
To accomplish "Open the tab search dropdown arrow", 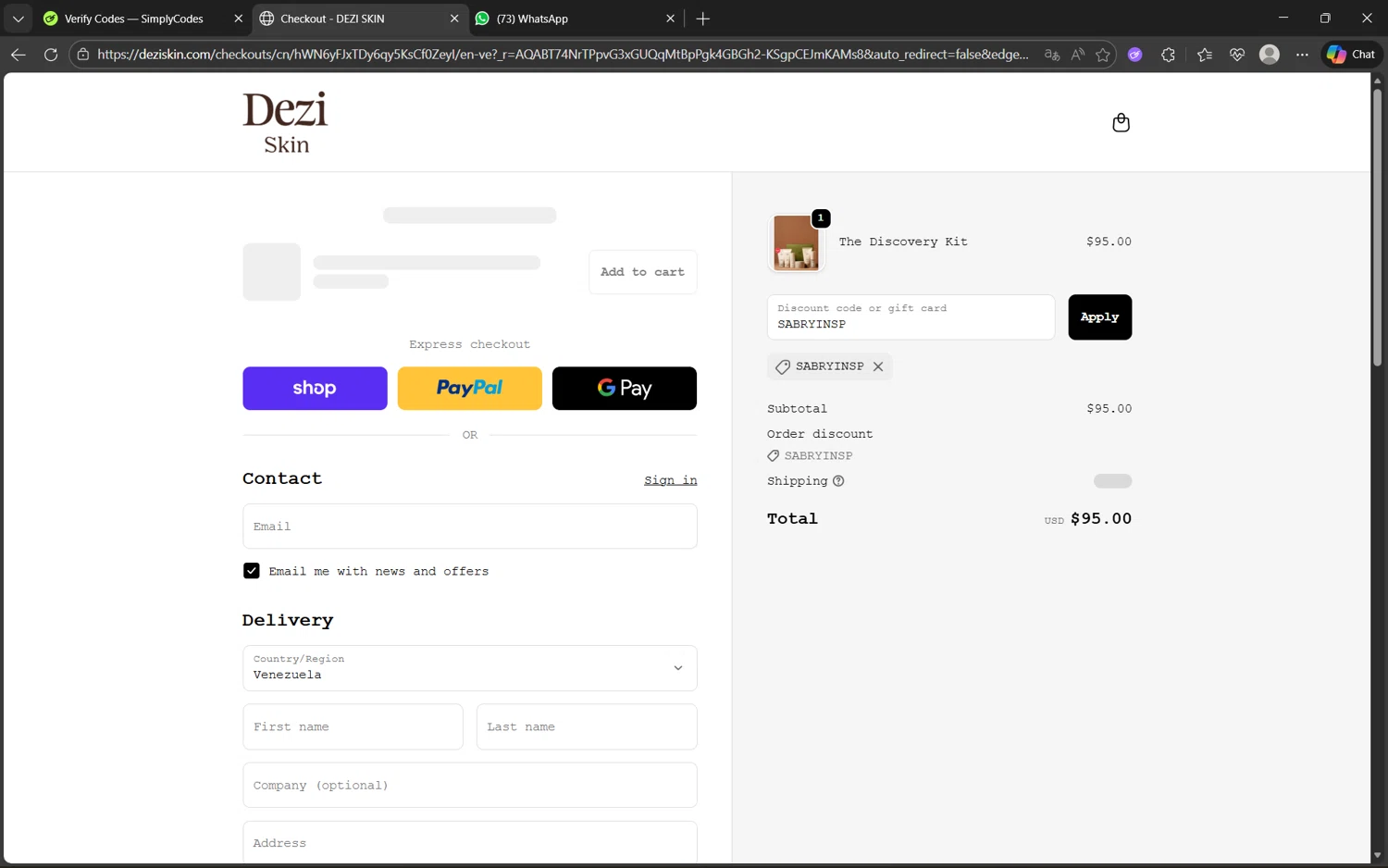I will (x=18, y=19).
